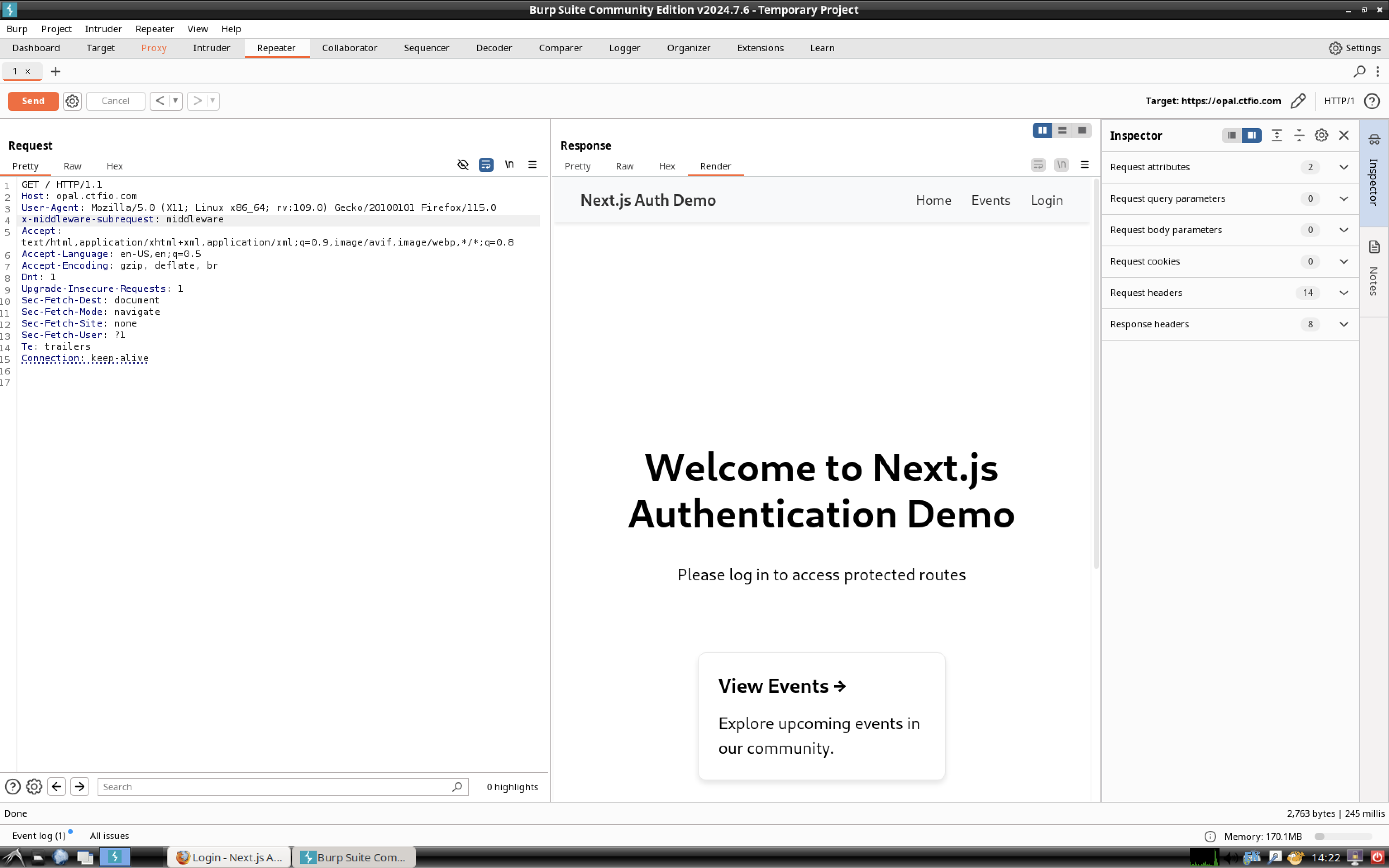Add a new Repeater tab with plus icon
The height and width of the screenshot is (868, 1389).
coord(56,71)
